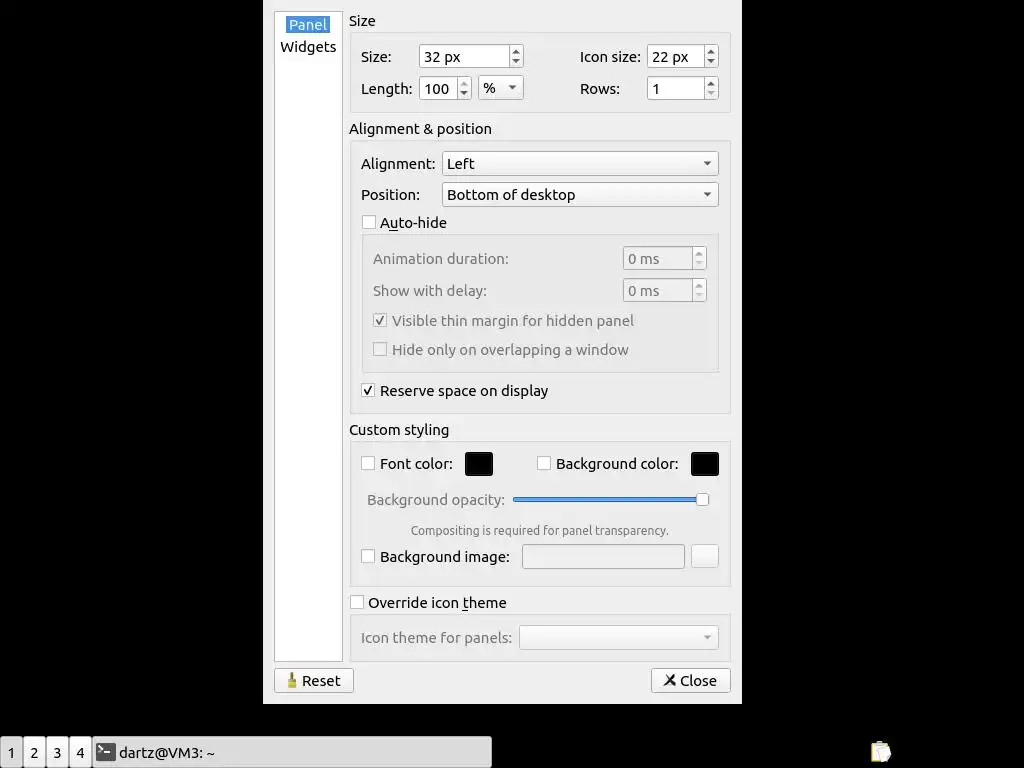Switch to desktop 4 in pager
1024x768 pixels.
80,752
